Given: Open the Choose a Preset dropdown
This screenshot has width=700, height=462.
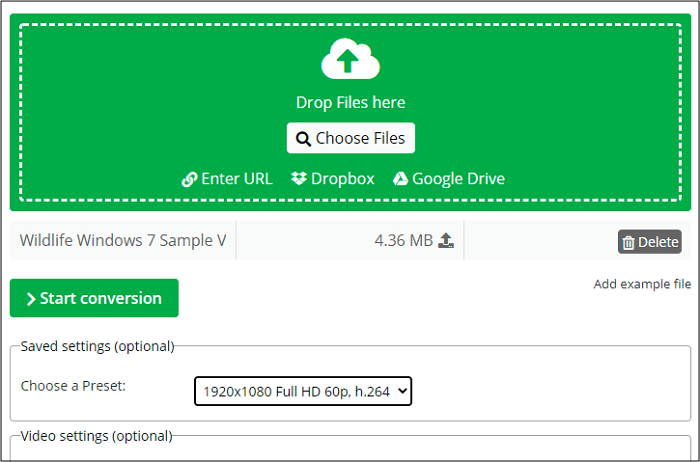Looking at the screenshot, I should 302,392.
